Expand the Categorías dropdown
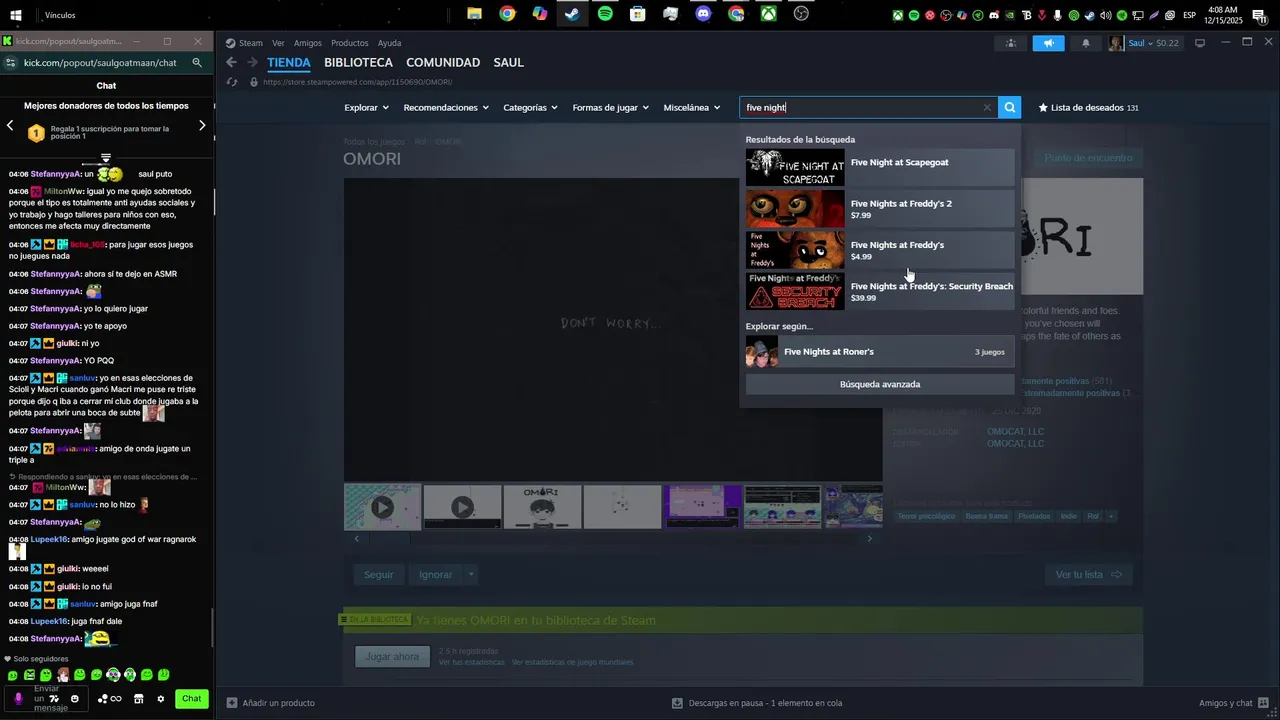The image size is (1280, 720). [531, 108]
